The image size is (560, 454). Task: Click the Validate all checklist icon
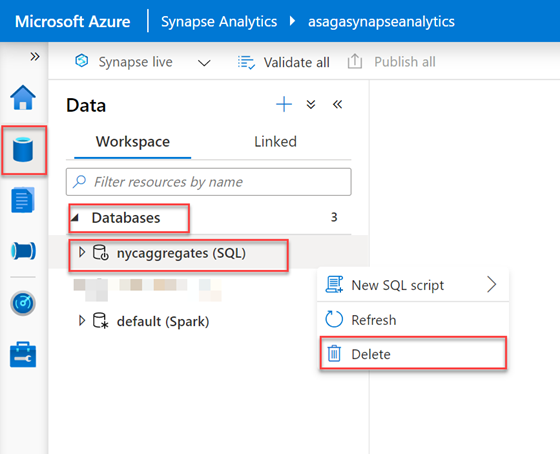tap(246, 62)
